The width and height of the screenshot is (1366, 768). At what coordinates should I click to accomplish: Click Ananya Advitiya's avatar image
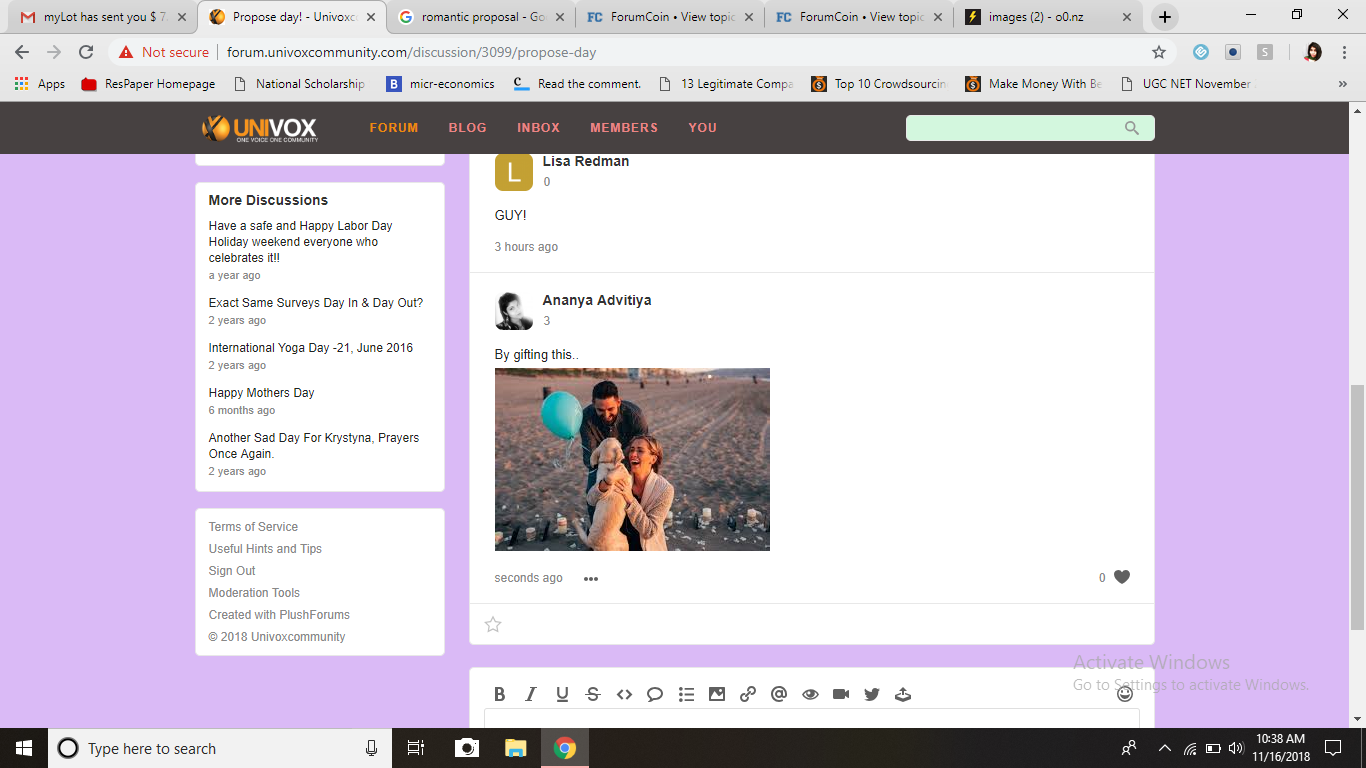[514, 311]
